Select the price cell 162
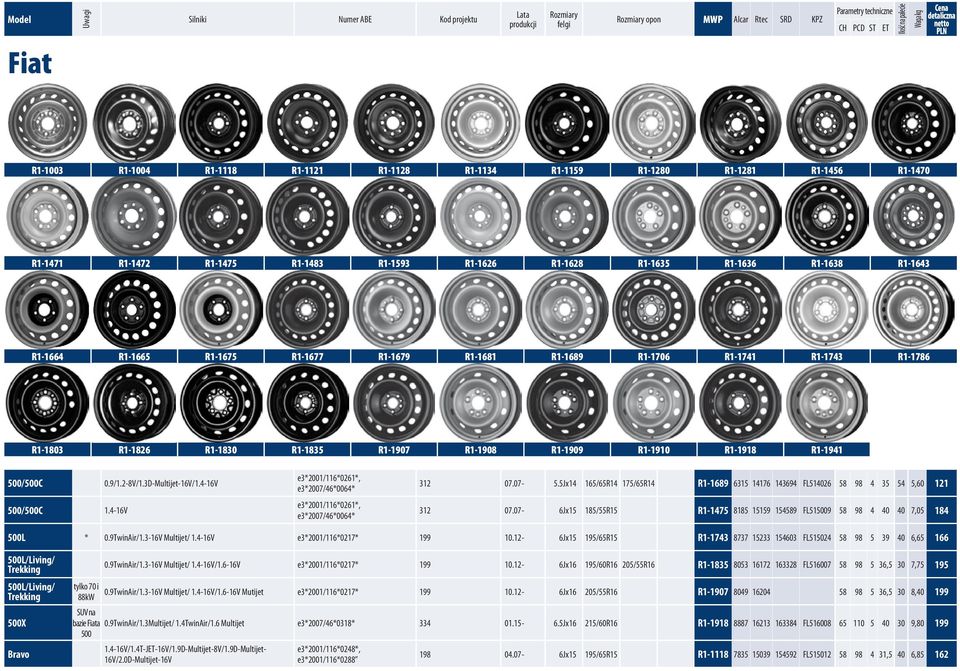The image size is (960, 671). 942,654
